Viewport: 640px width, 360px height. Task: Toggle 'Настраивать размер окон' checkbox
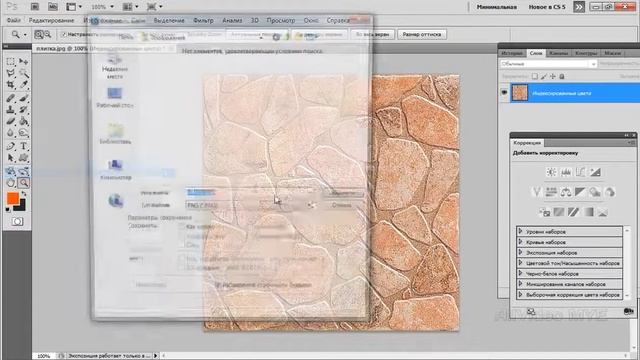(x=64, y=35)
